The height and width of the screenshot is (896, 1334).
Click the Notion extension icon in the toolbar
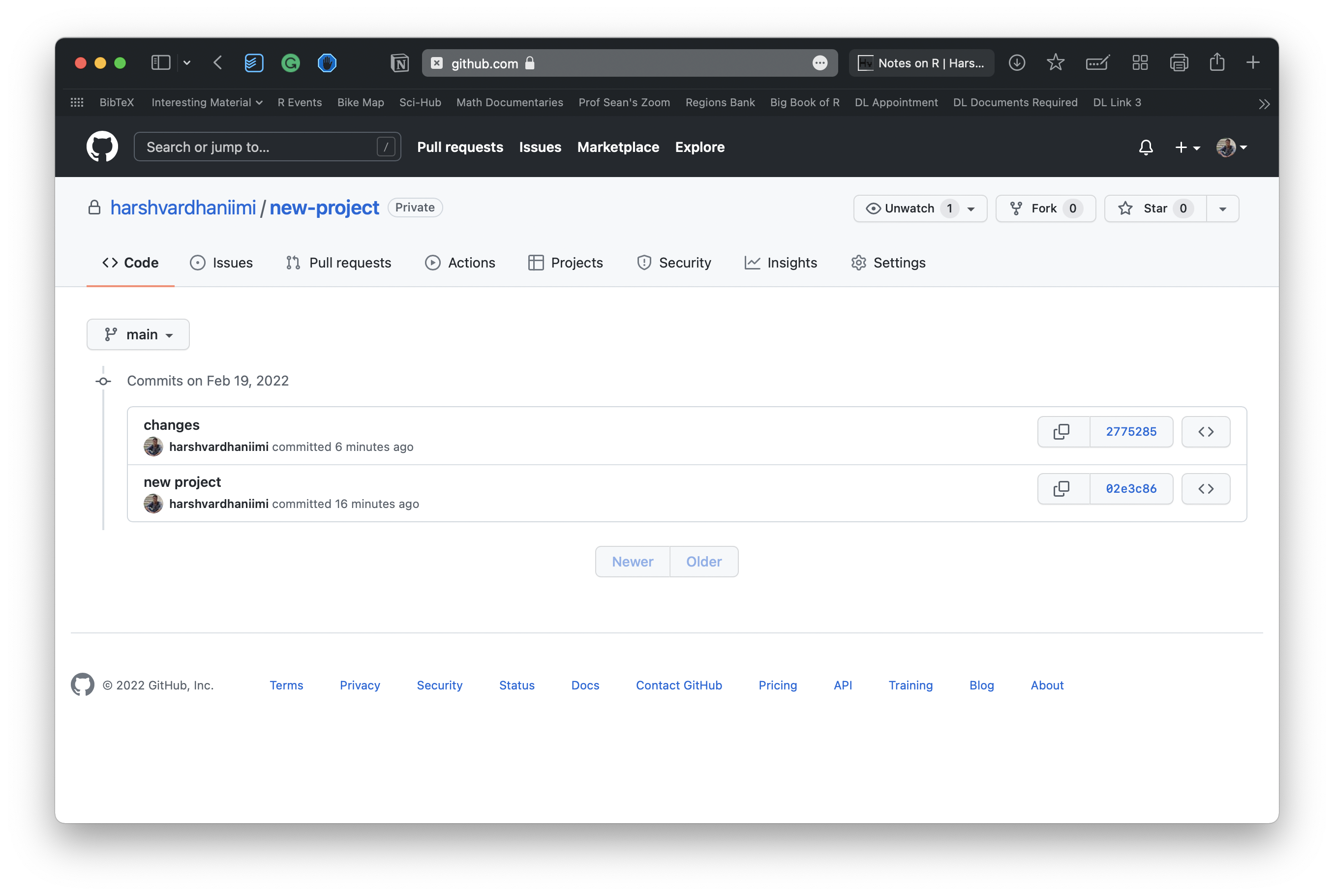tap(399, 63)
